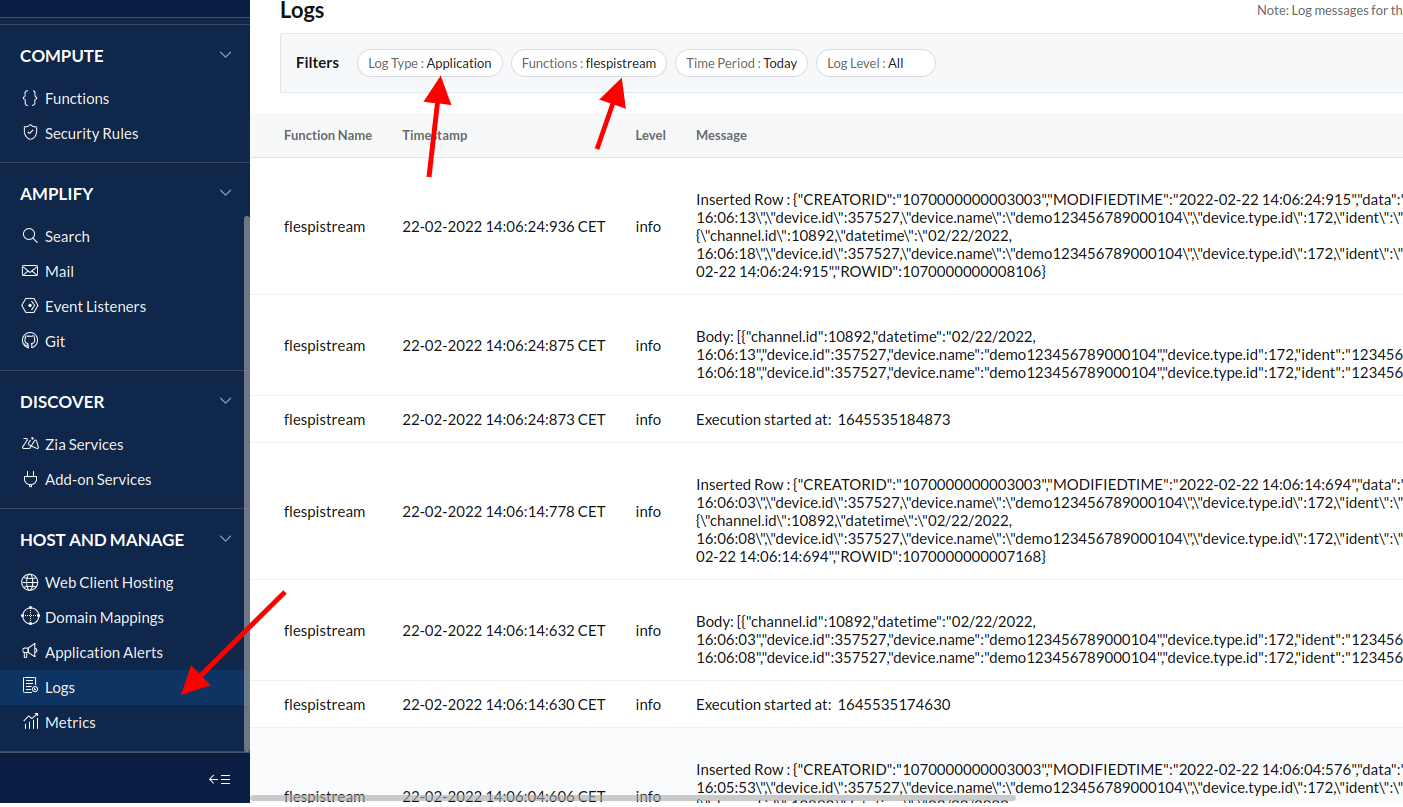This screenshot has width=1403, height=807.
Task: Open Mail in the sidebar
Action: [x=59, y=271]
